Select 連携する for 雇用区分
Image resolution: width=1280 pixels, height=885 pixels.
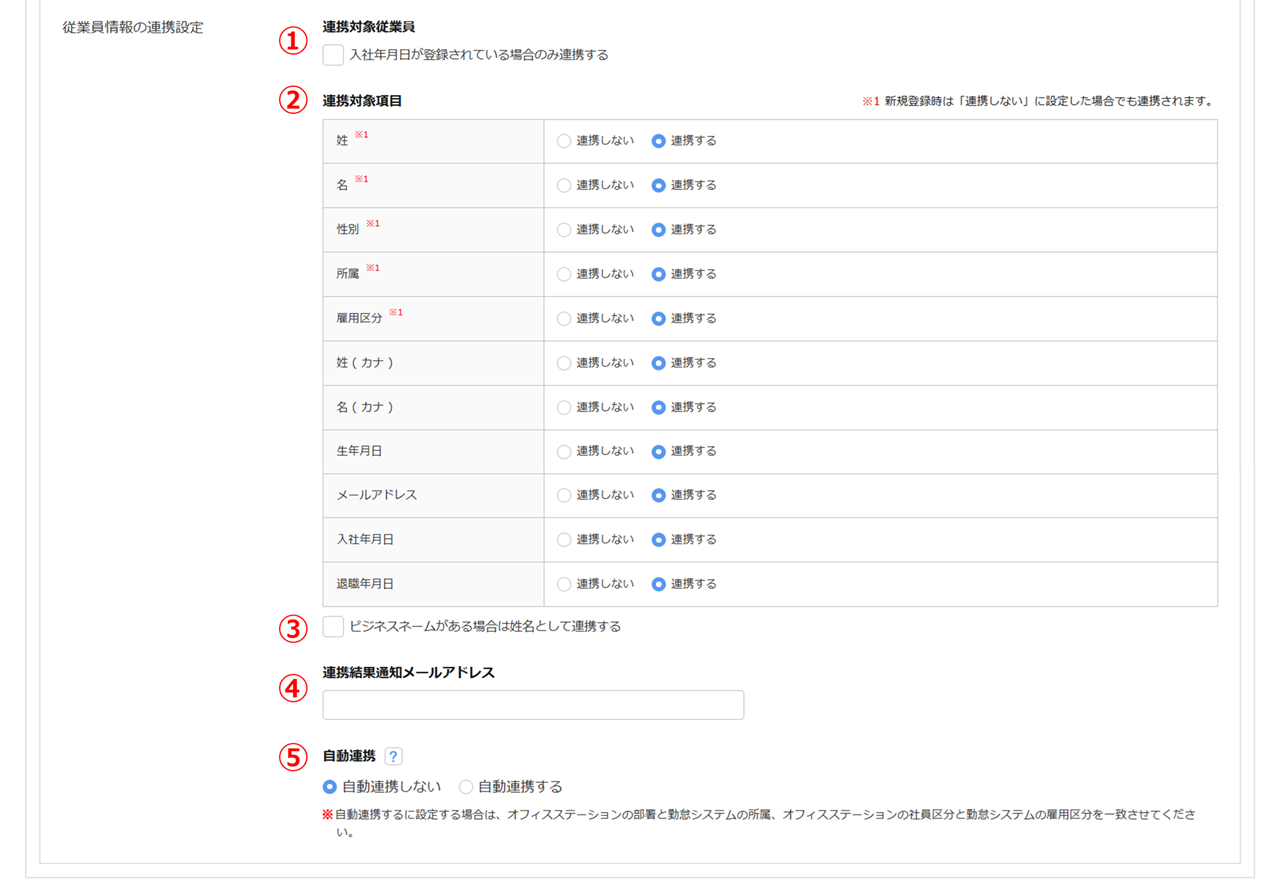pyautogui.click(x=658, y=318)
